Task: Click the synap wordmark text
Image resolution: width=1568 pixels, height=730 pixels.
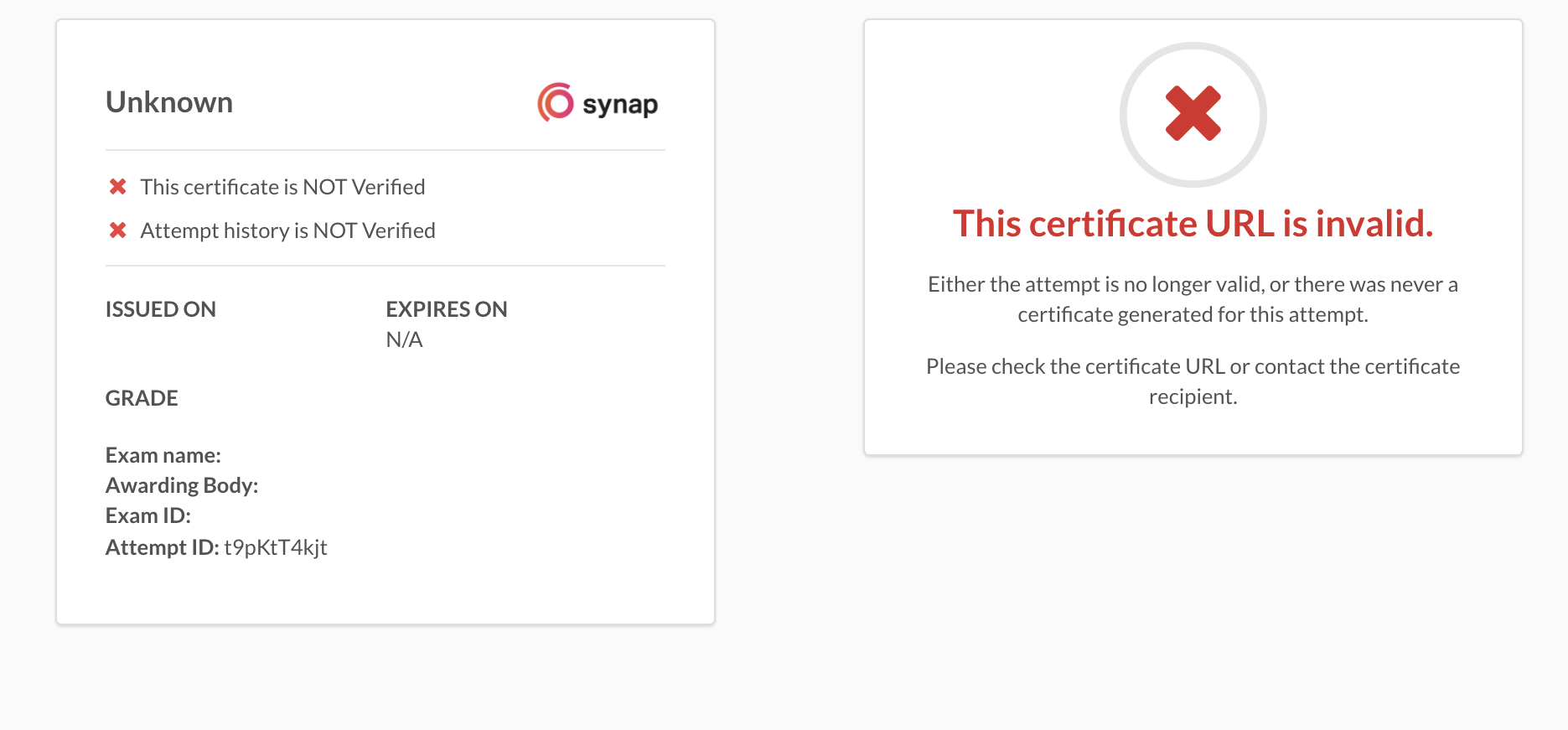Action: (620, 105)
